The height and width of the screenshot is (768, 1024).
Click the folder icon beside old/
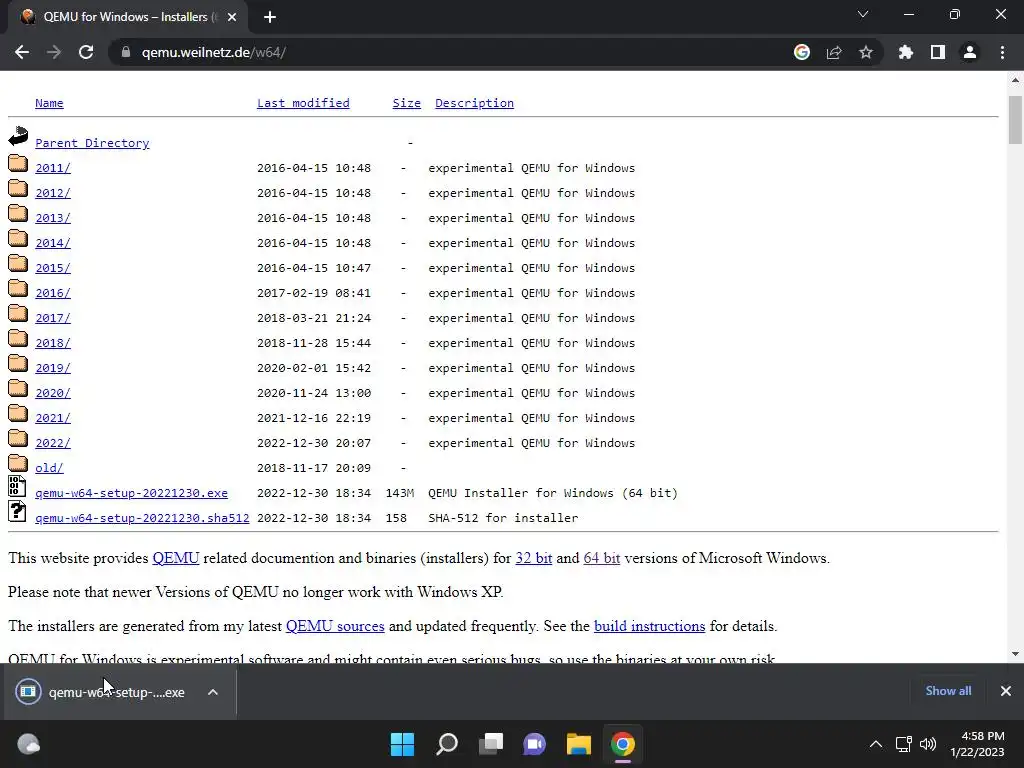pos(18,463)
